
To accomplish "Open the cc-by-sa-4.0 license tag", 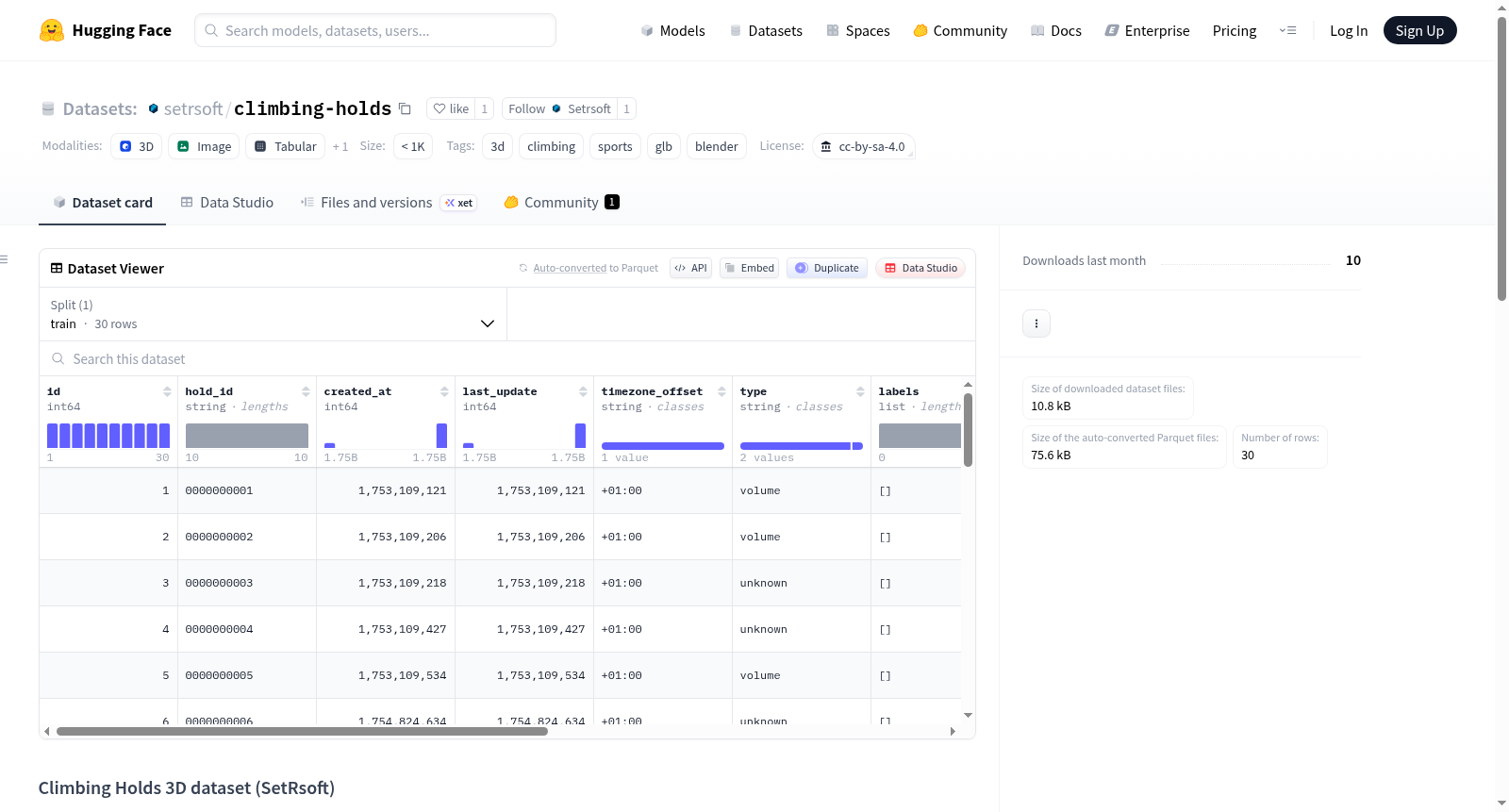I will coord(864,146).
